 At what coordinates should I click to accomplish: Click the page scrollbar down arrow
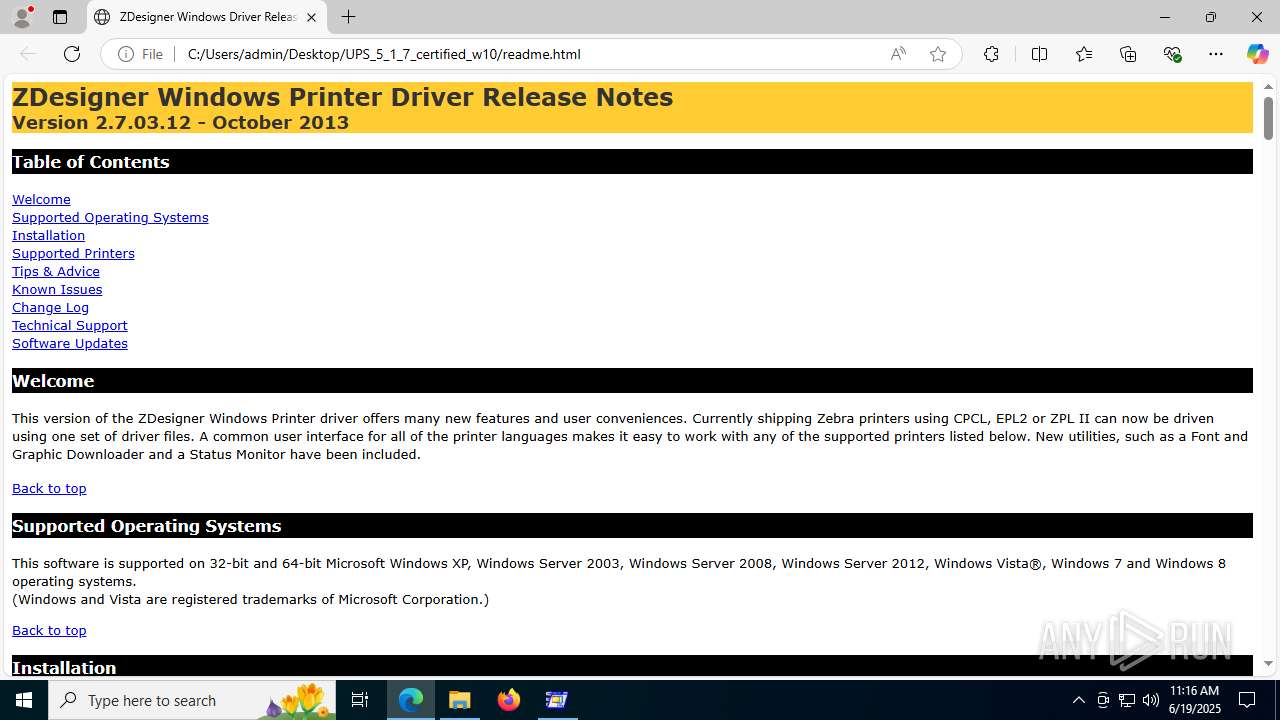point(1268,663)
